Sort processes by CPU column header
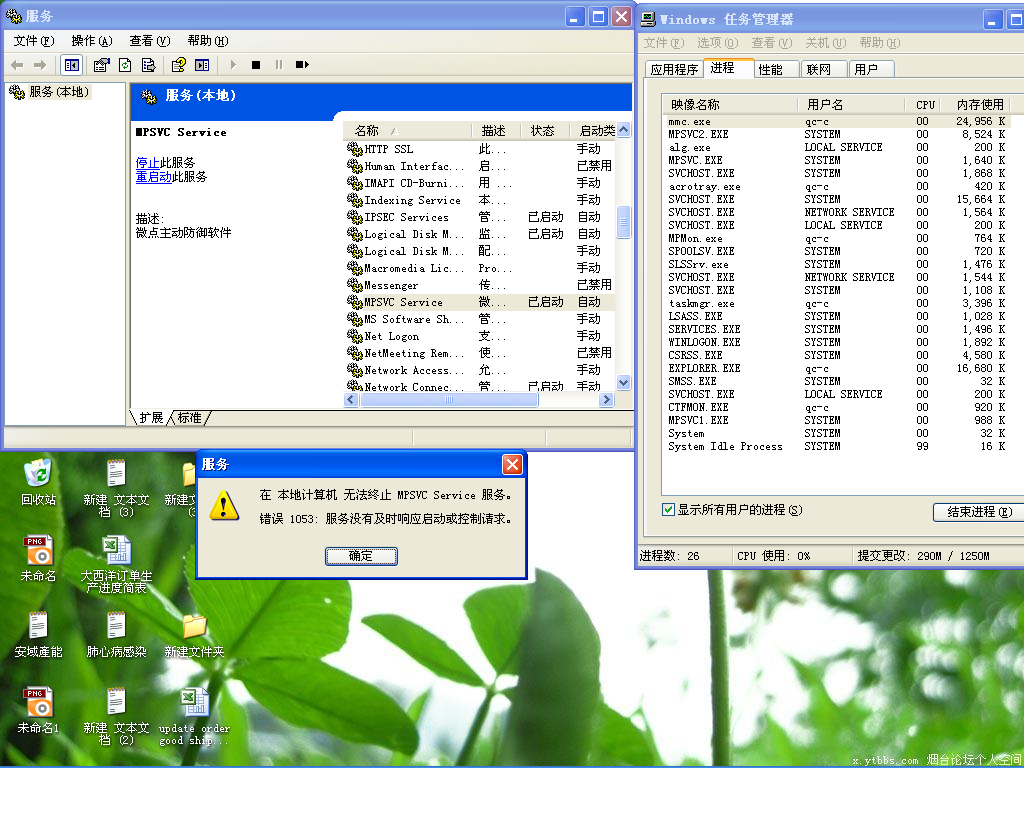The image size is (1024, 837). 925,104
